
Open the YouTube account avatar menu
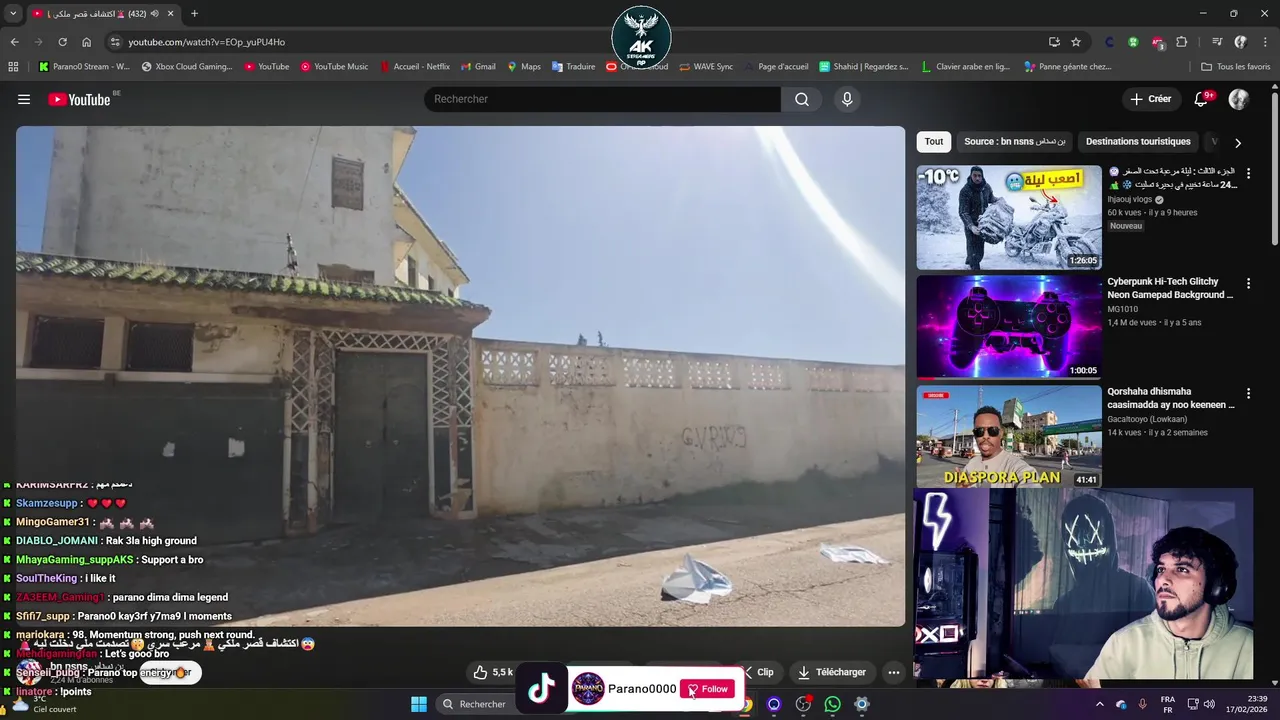click(1238, 99)
